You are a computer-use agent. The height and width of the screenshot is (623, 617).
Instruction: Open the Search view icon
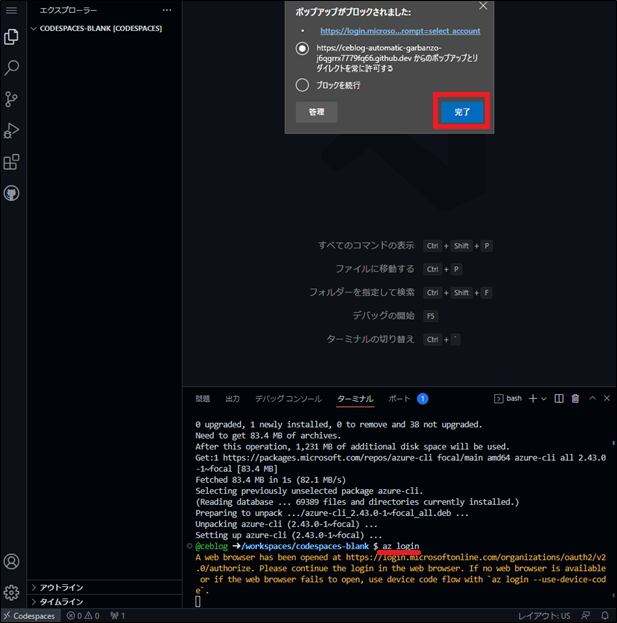click(x=12, y=68)
